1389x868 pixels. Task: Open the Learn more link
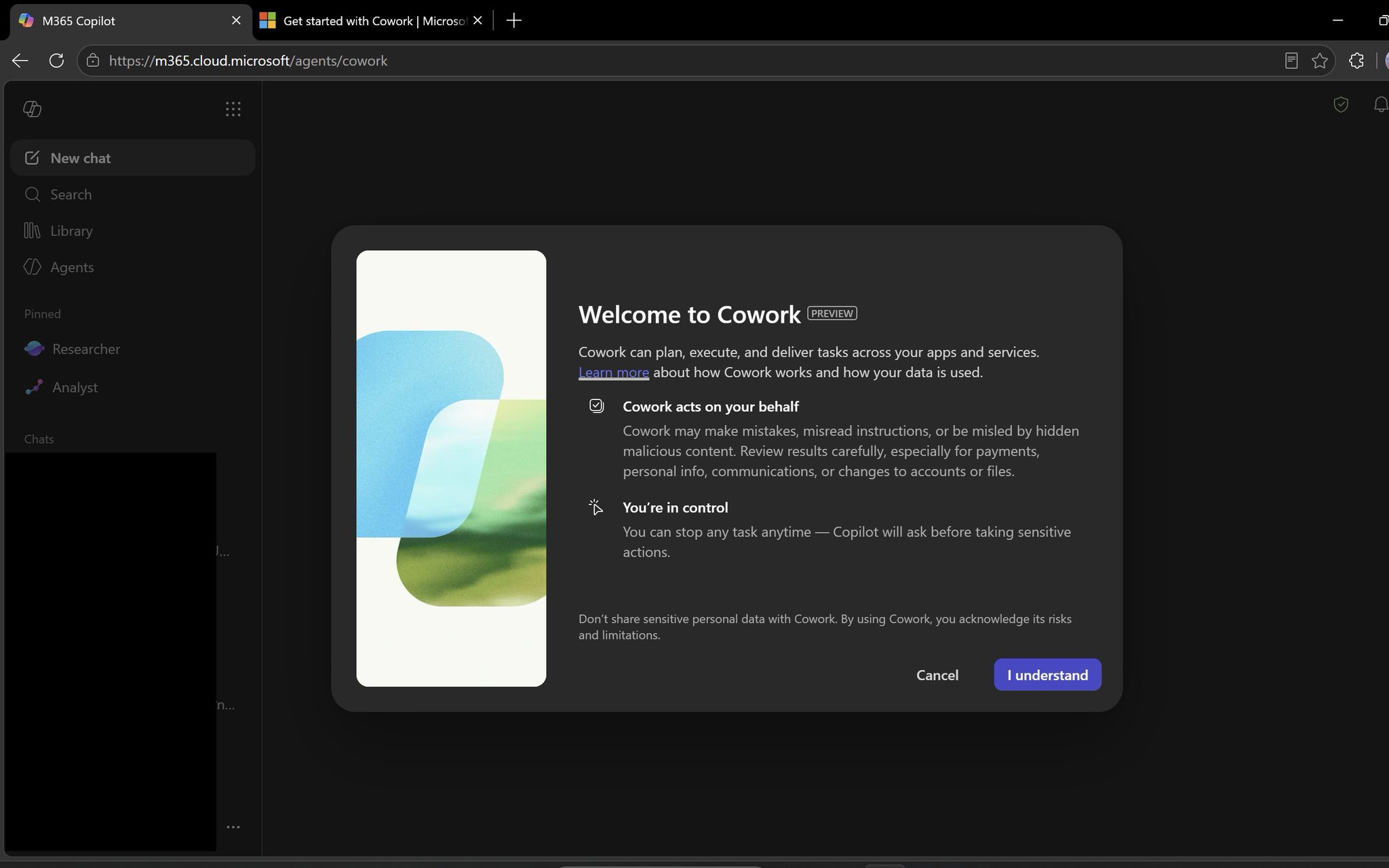pos(614,372)
